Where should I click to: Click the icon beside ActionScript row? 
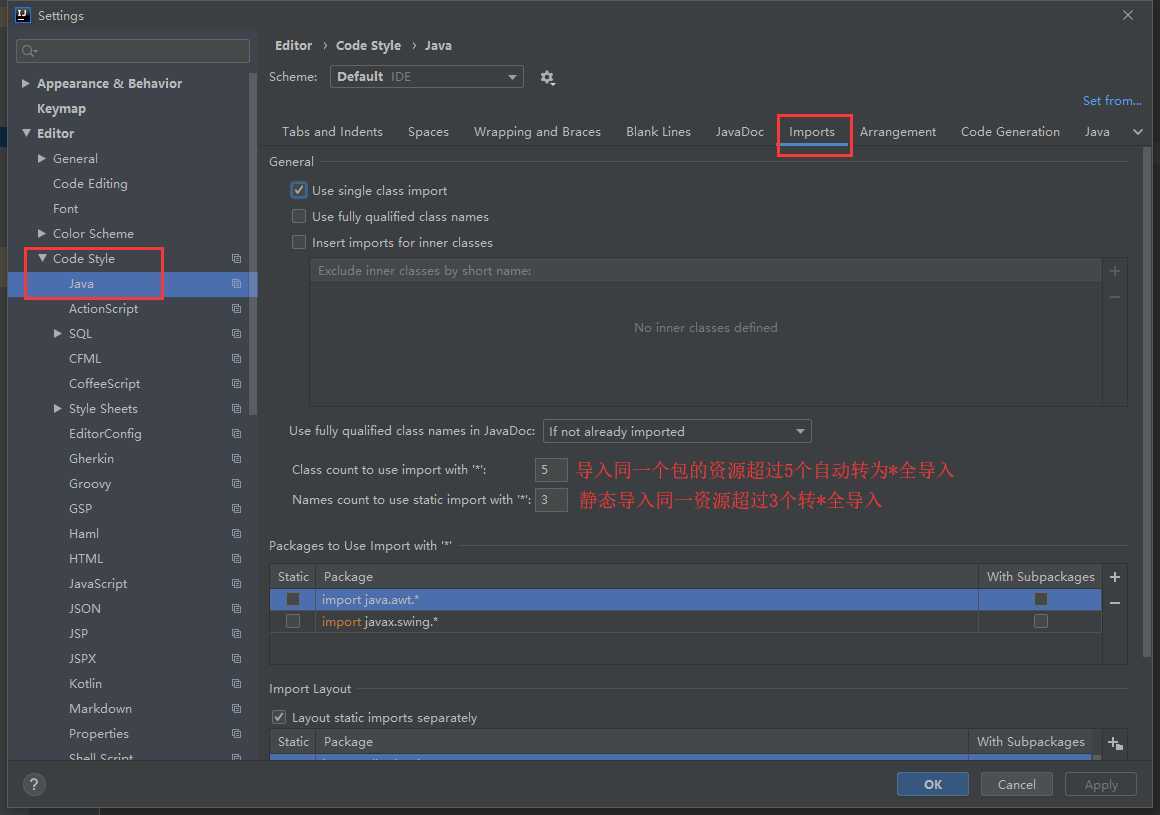[x=236, y=309]
